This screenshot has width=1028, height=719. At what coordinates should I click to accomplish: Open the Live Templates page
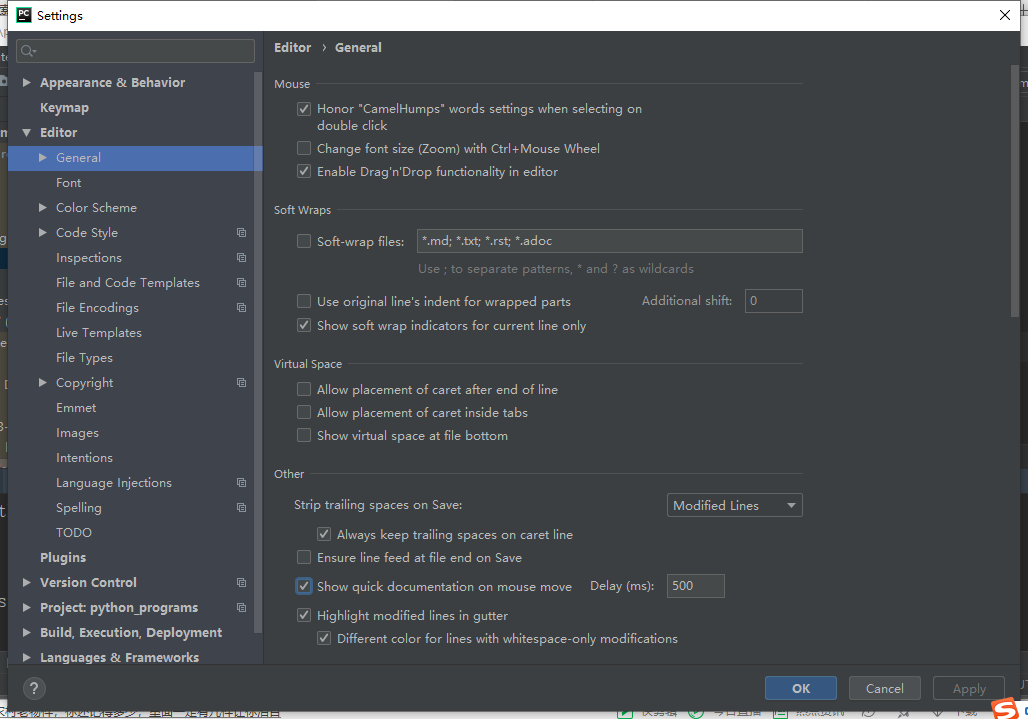tap(99, 333)
